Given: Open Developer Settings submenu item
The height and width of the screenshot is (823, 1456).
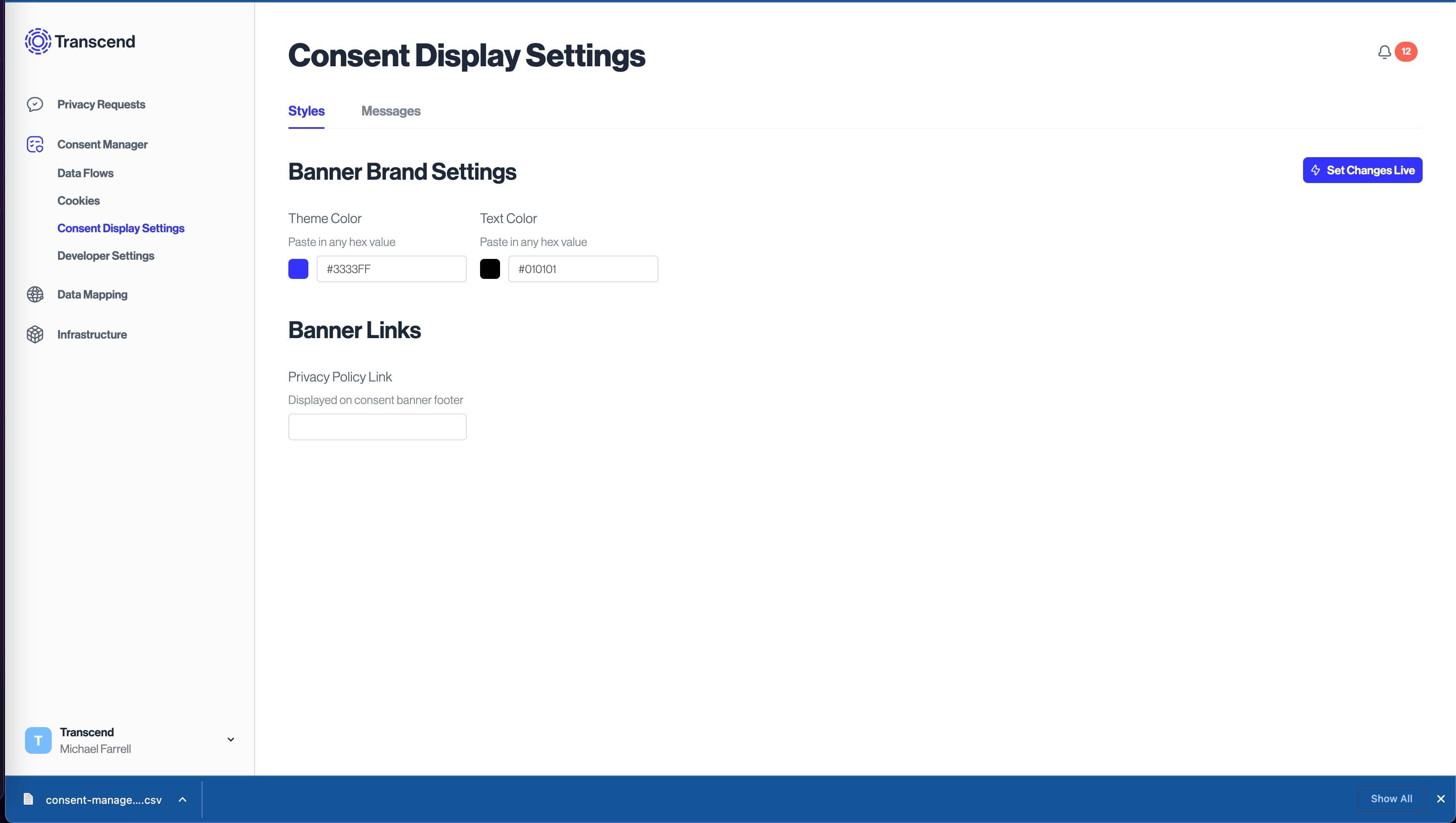Looking at the screenshot, I should click(106, 256).
